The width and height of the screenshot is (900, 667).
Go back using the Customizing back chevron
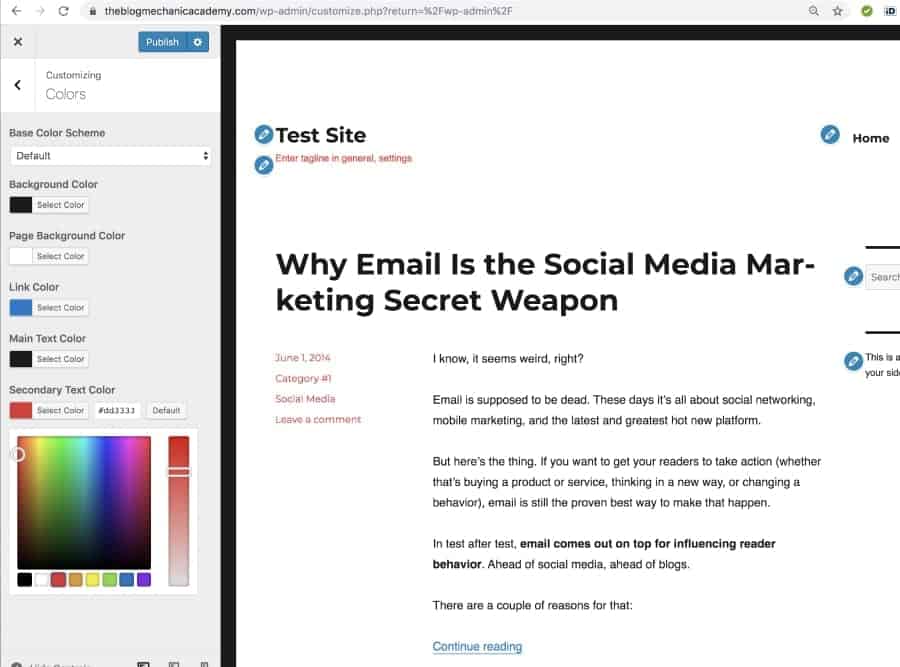[x=18, y=85]
